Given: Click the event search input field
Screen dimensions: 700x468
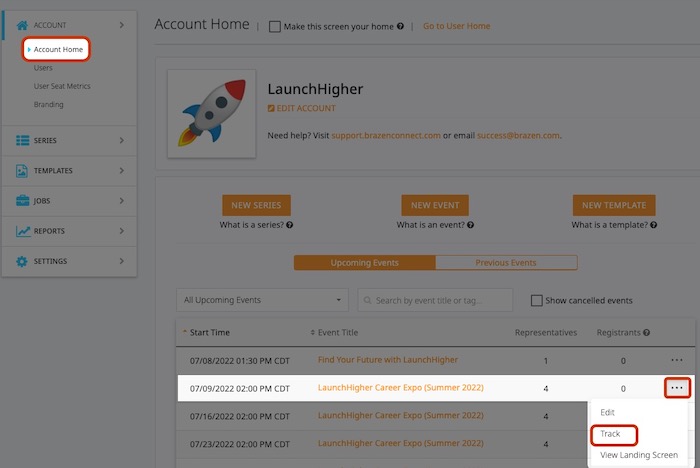Looking at the screenshot, I should click(435, 300).
